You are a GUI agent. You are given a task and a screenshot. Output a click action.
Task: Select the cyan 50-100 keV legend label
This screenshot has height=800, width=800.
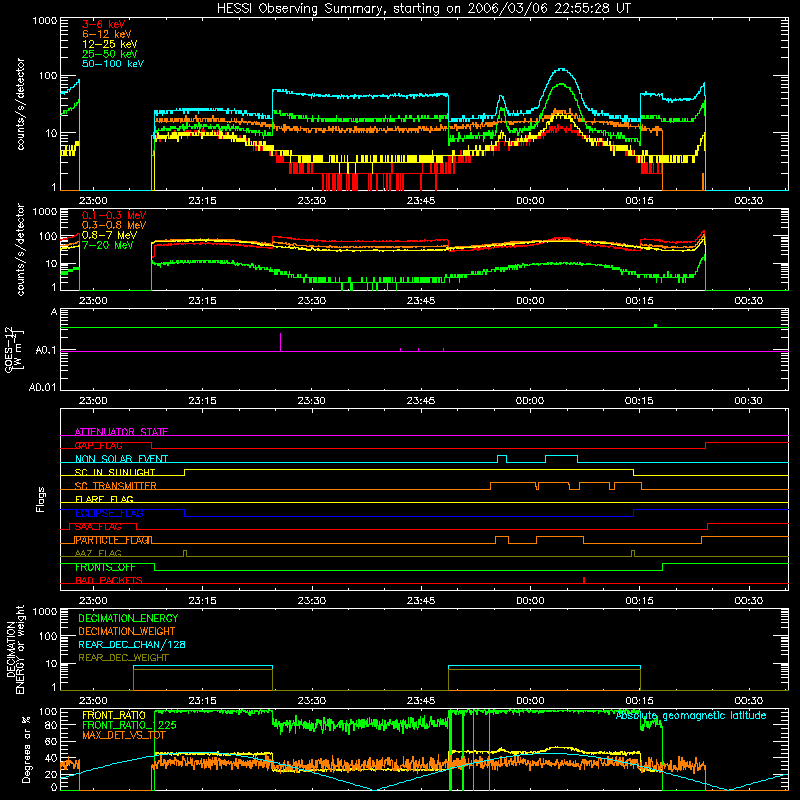113,64
